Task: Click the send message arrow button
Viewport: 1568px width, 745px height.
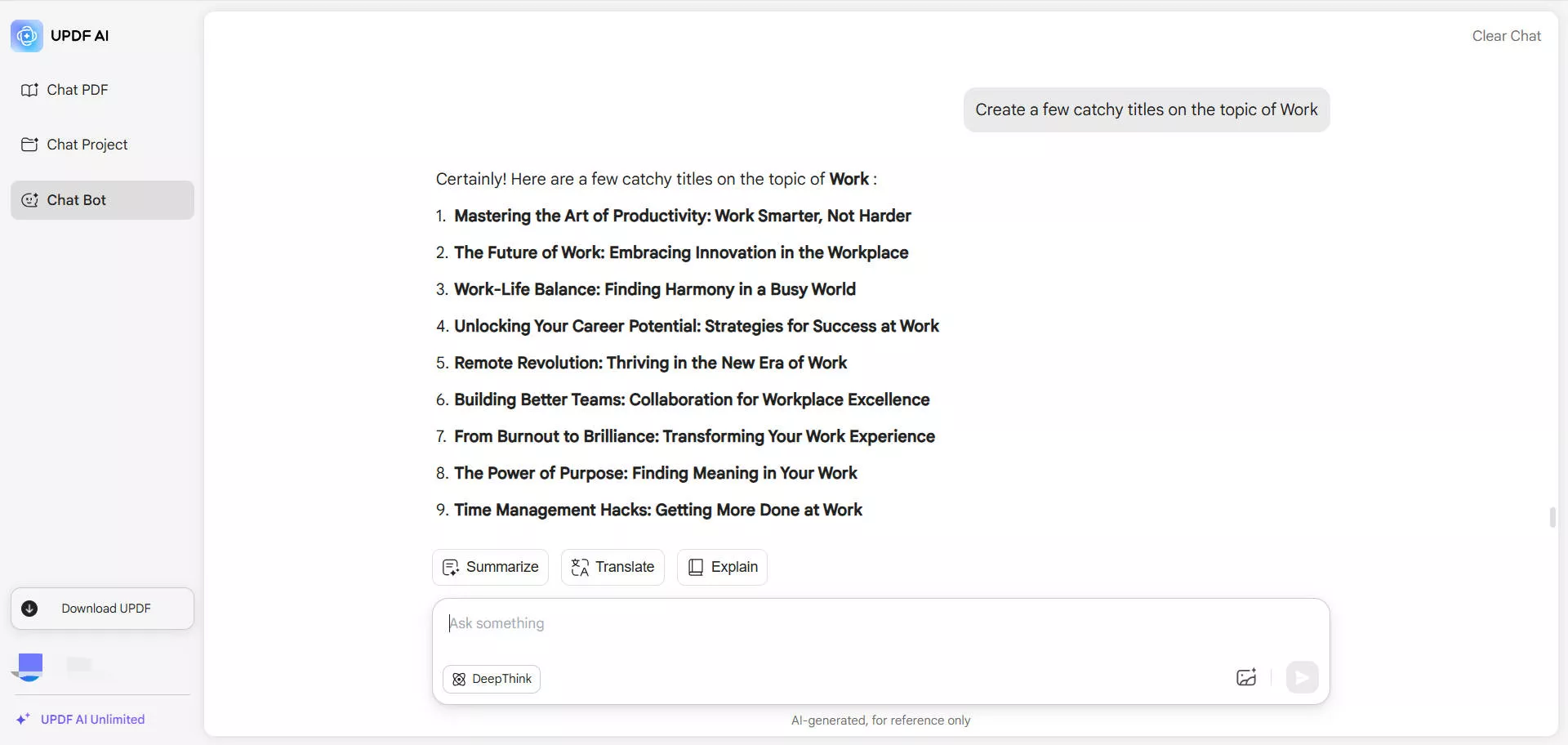Action: coord(1302,677)
